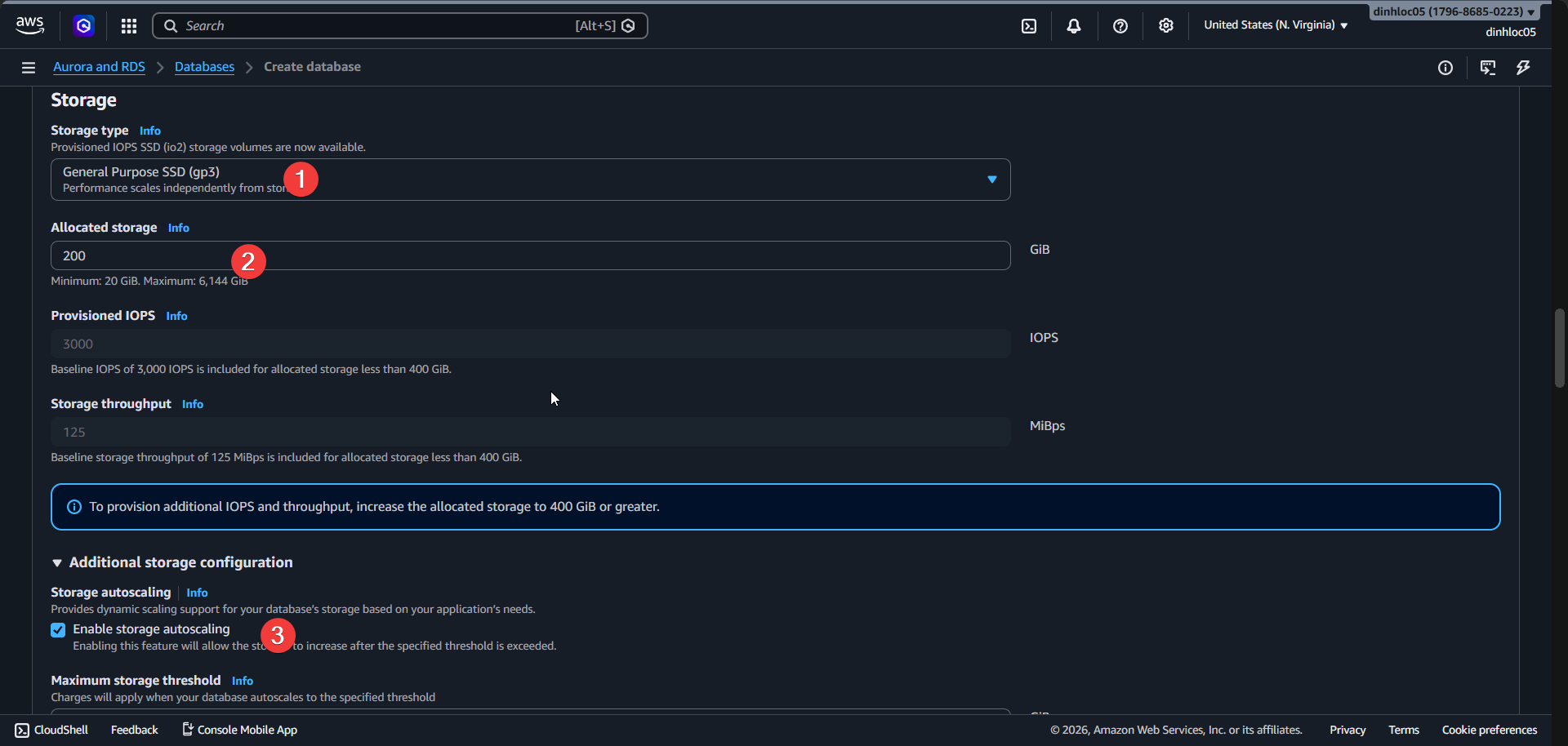Click the Enable storage autoscaling label
1568x746 pixels.
click(x=151, y=629)
